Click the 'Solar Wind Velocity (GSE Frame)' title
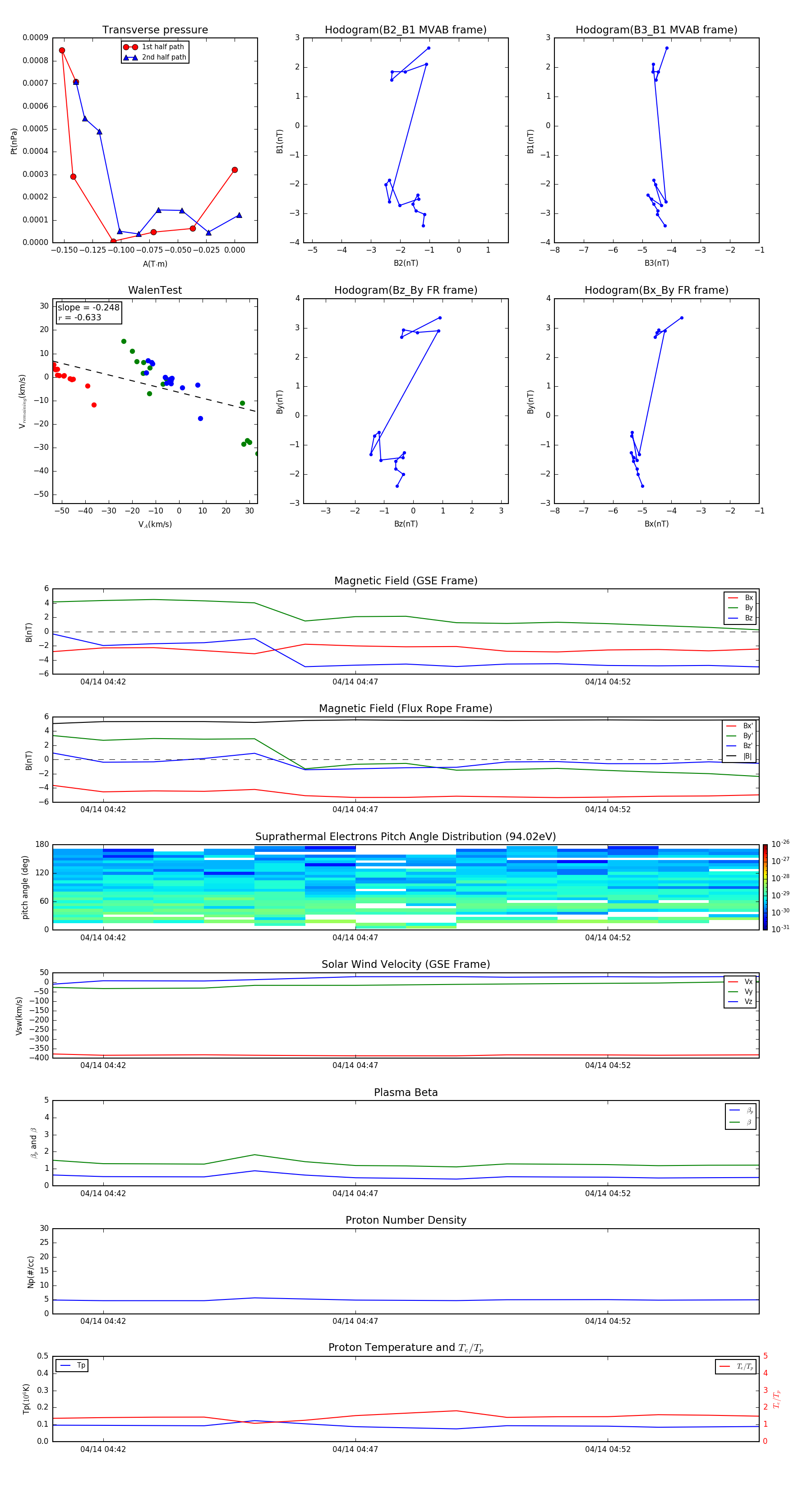The image size is (812, 1489). [x=406, y=964]
